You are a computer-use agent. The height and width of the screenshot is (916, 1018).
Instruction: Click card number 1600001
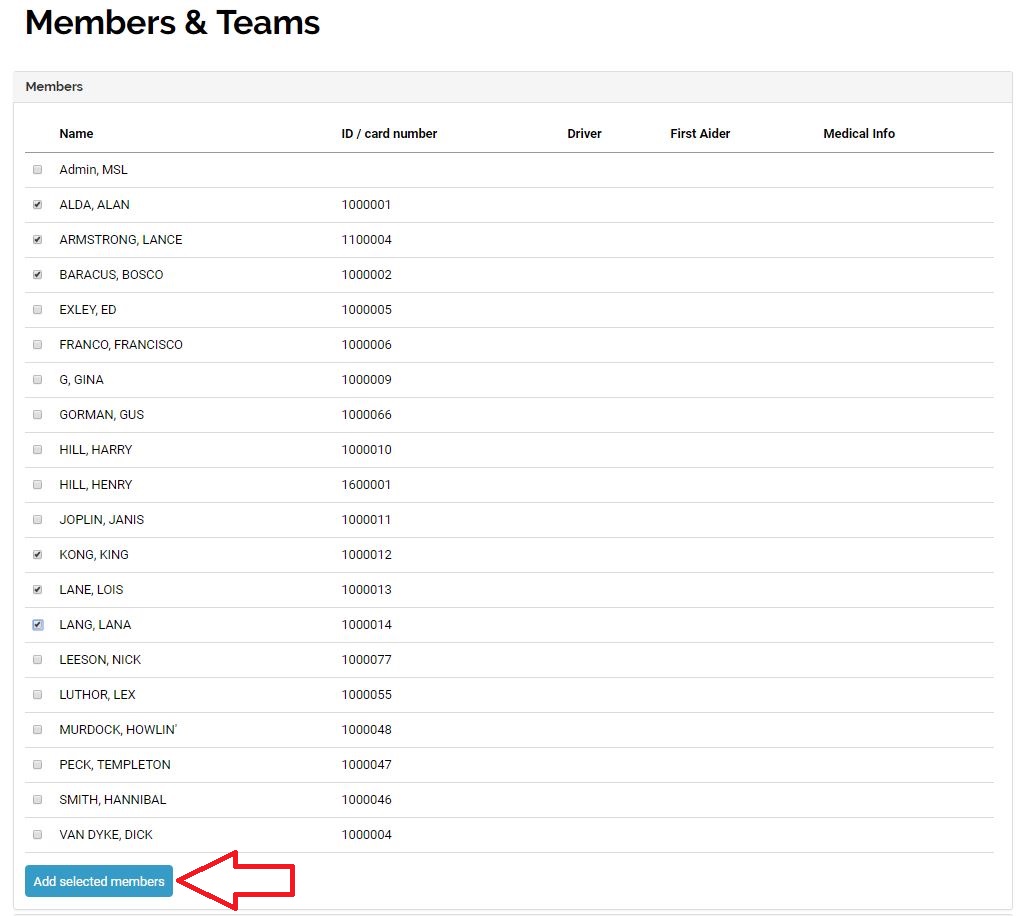click(366, 486)
